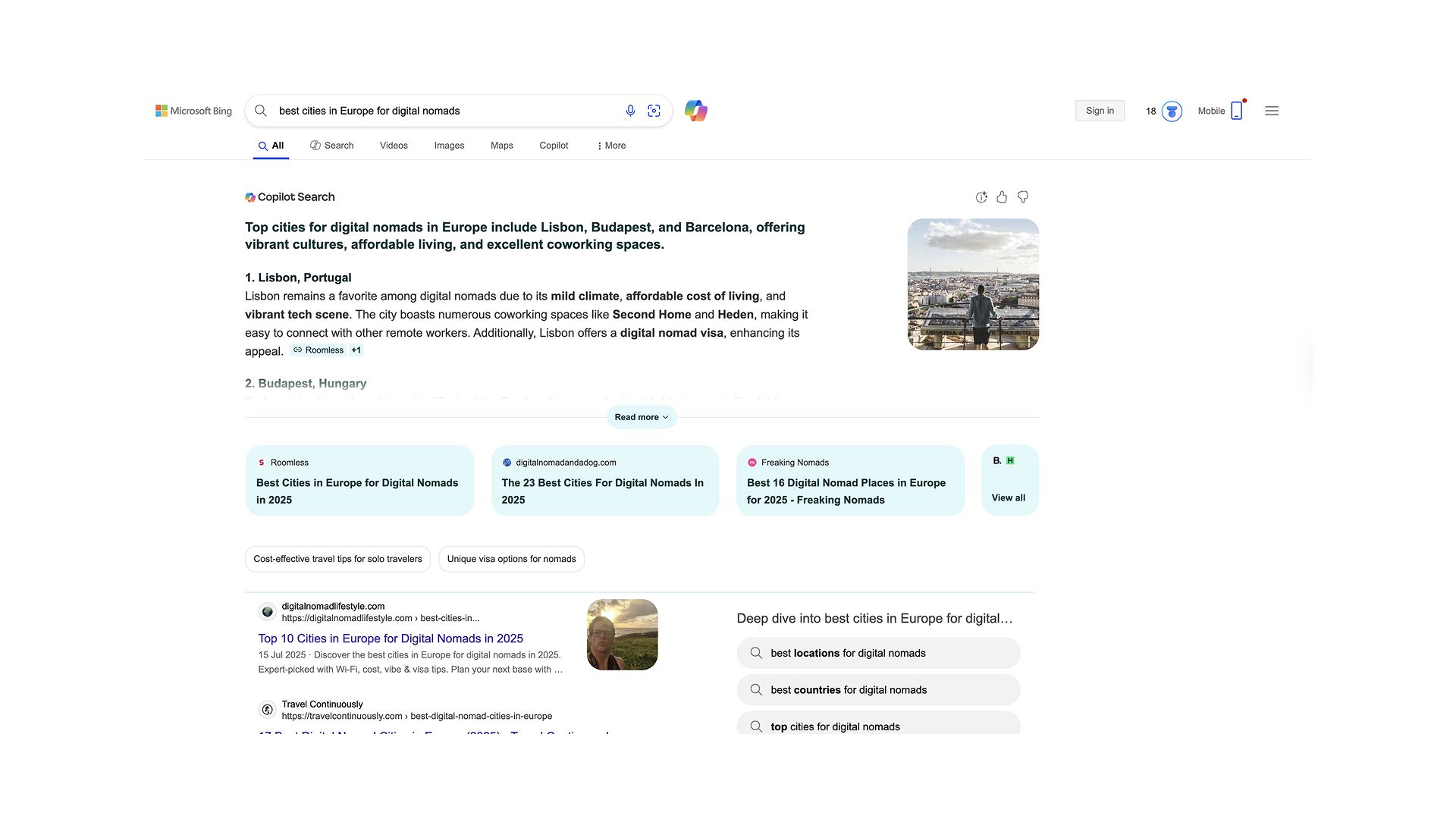Expand the More search filters menu
1456x819 pixels.
(610, 145)
